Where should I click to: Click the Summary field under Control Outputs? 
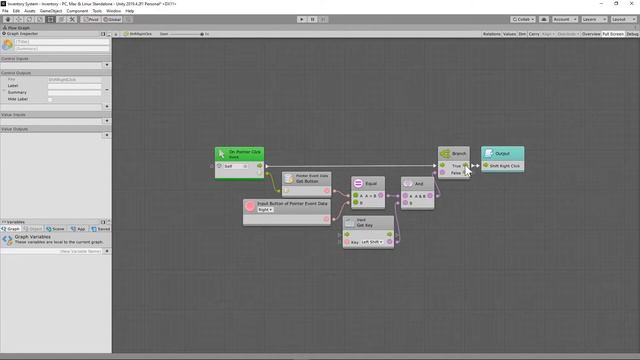pos(74,93)
